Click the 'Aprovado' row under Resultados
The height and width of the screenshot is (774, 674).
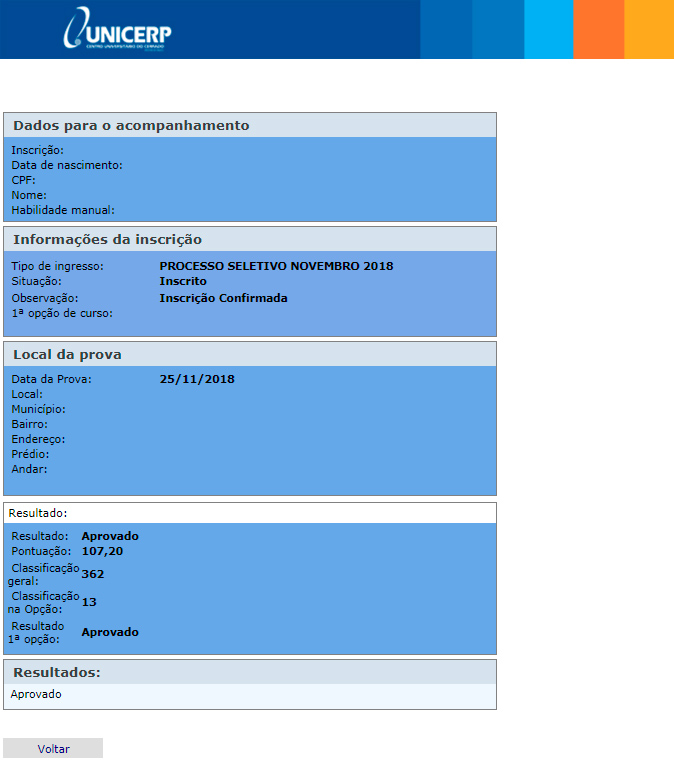click(36, 694)
